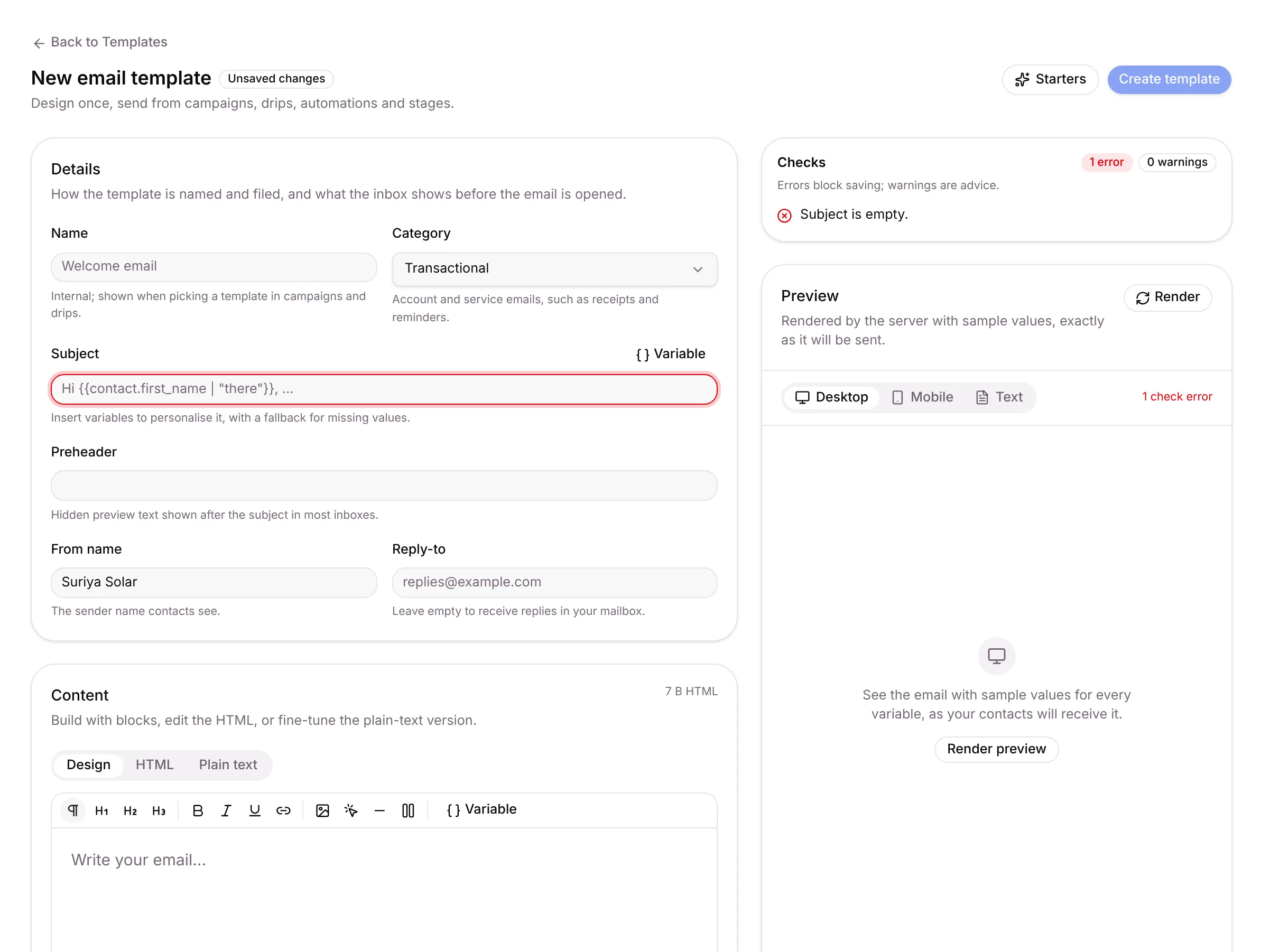Focus the Name input field

point(214,267)
